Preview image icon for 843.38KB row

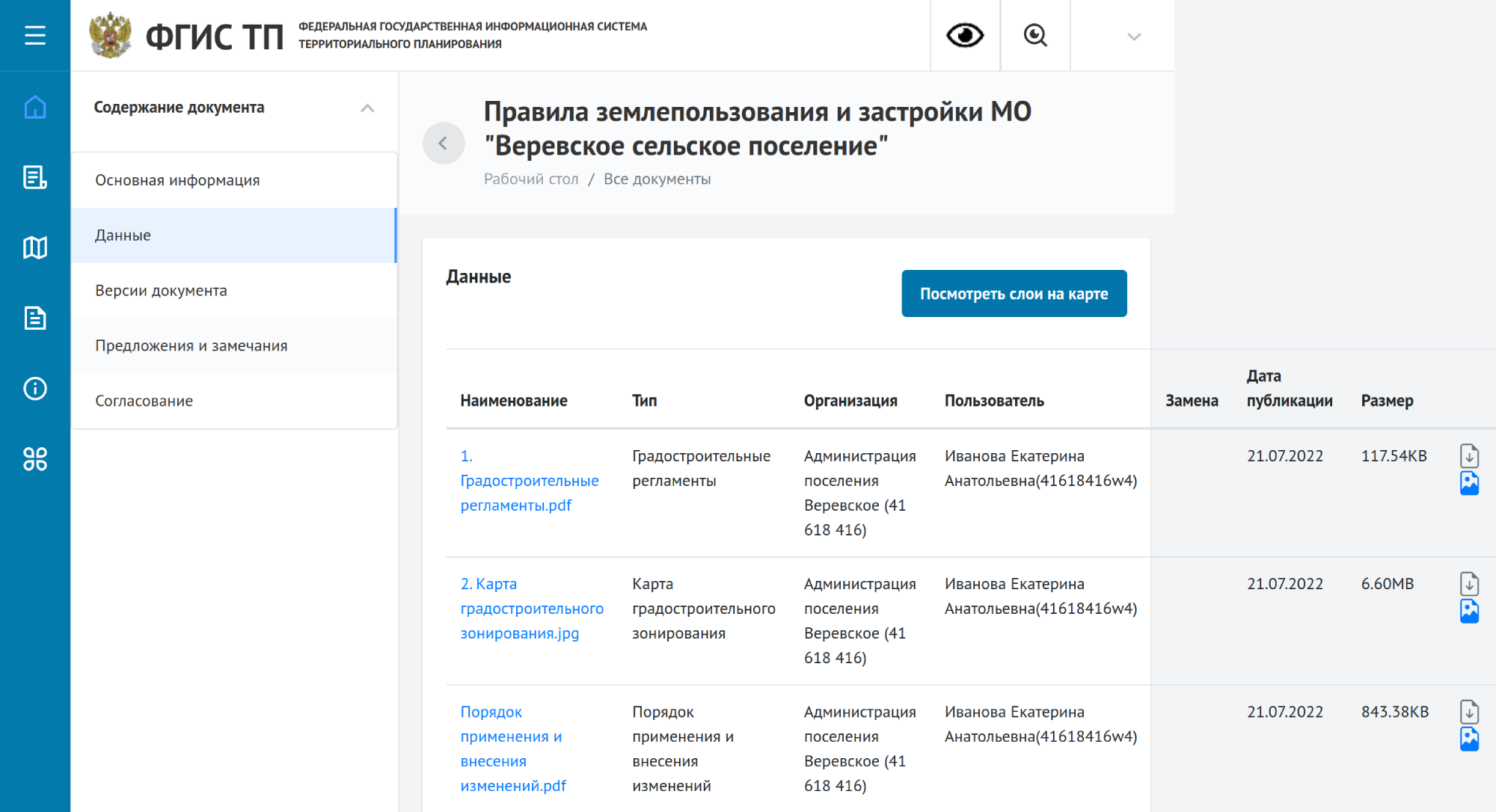coord(1469,739)
